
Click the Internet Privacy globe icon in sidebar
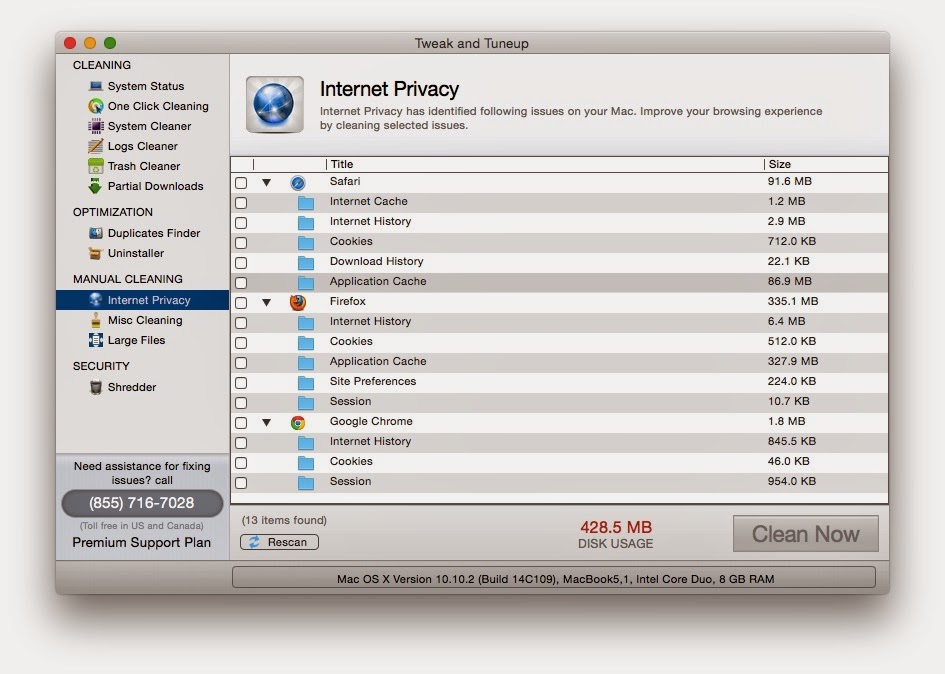click(95, 300)
